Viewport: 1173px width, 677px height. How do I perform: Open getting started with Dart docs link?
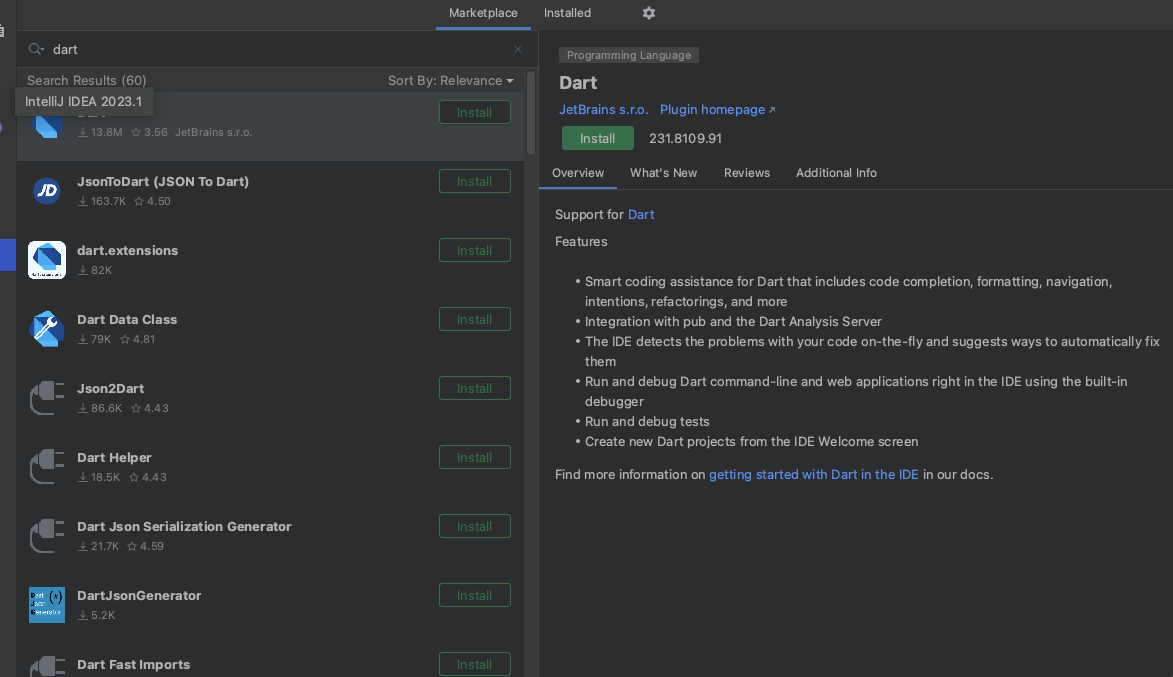point(813,474)
